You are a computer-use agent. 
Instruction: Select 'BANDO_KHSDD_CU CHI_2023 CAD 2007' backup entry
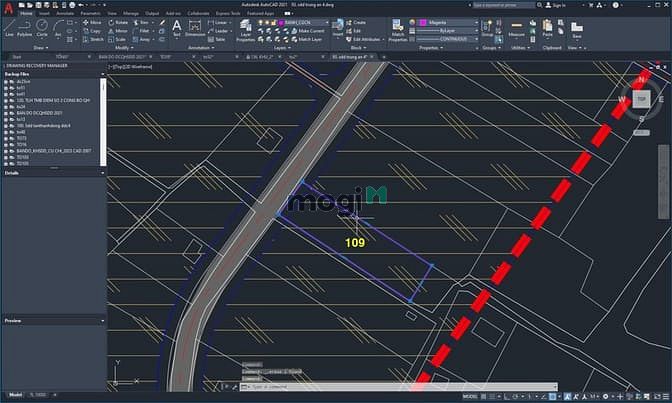coord(54,151)
